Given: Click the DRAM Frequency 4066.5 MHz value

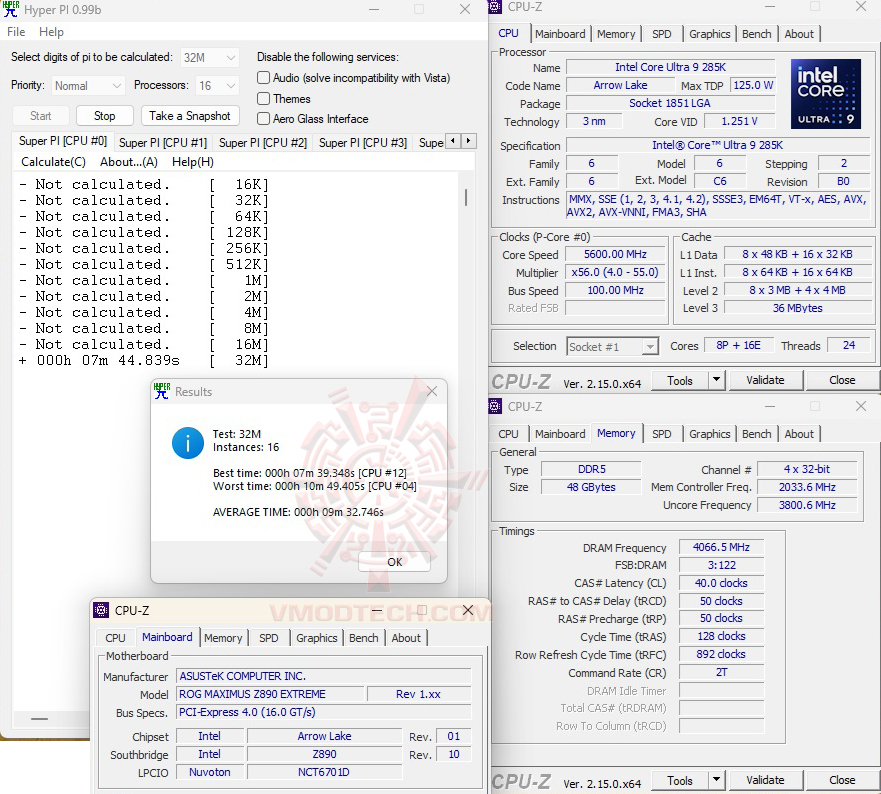Looking at the screenshot, I should [x=721, y=547].
